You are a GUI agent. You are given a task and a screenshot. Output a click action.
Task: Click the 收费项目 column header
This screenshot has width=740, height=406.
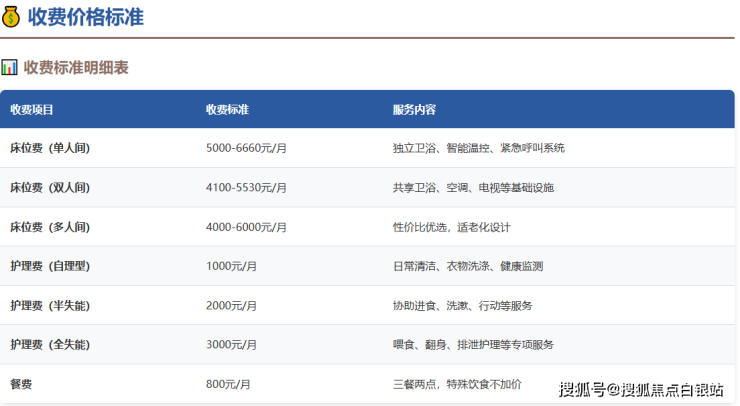pyautogui.click(x=32, y=109)
